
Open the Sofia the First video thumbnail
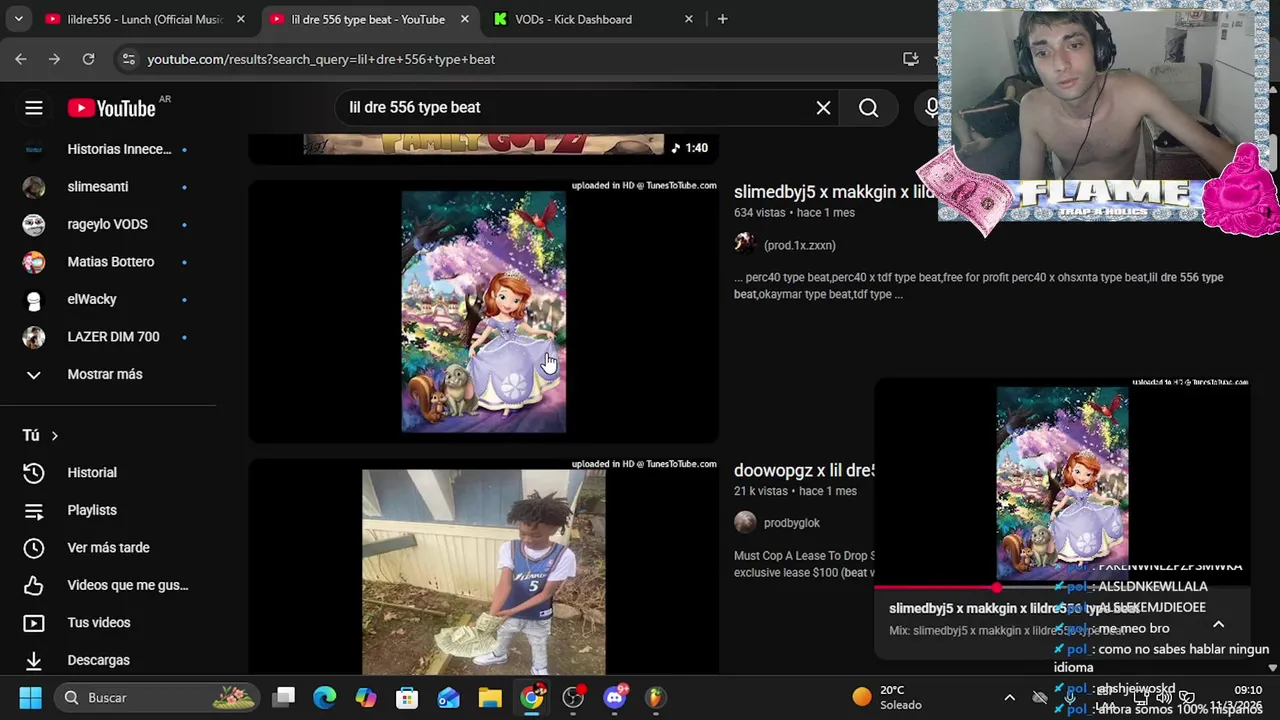coord(483,311)
